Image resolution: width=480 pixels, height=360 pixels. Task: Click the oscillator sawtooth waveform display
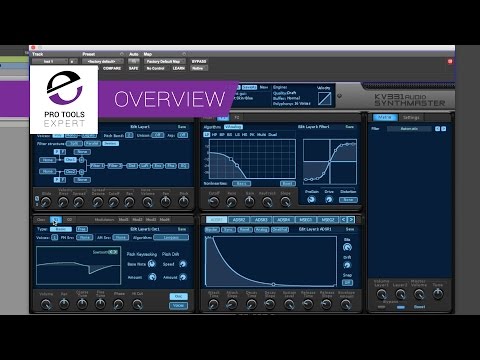[x=78, y=265]
